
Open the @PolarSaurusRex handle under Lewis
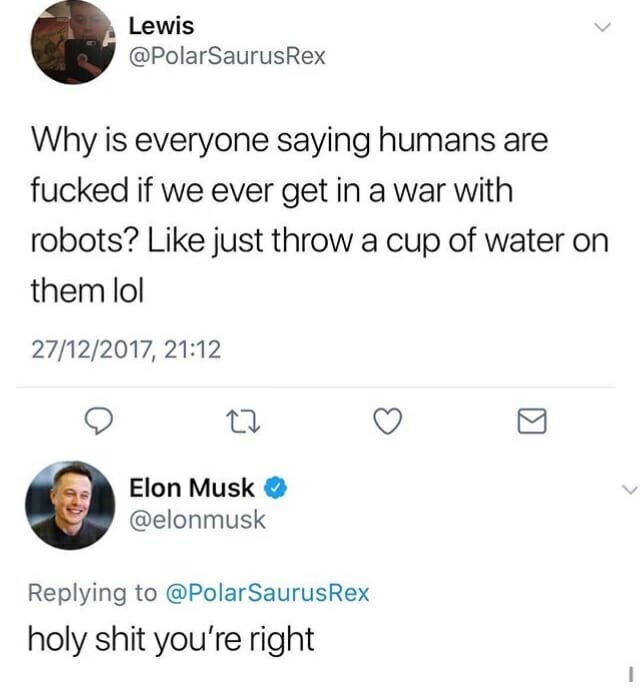point(228,56)
